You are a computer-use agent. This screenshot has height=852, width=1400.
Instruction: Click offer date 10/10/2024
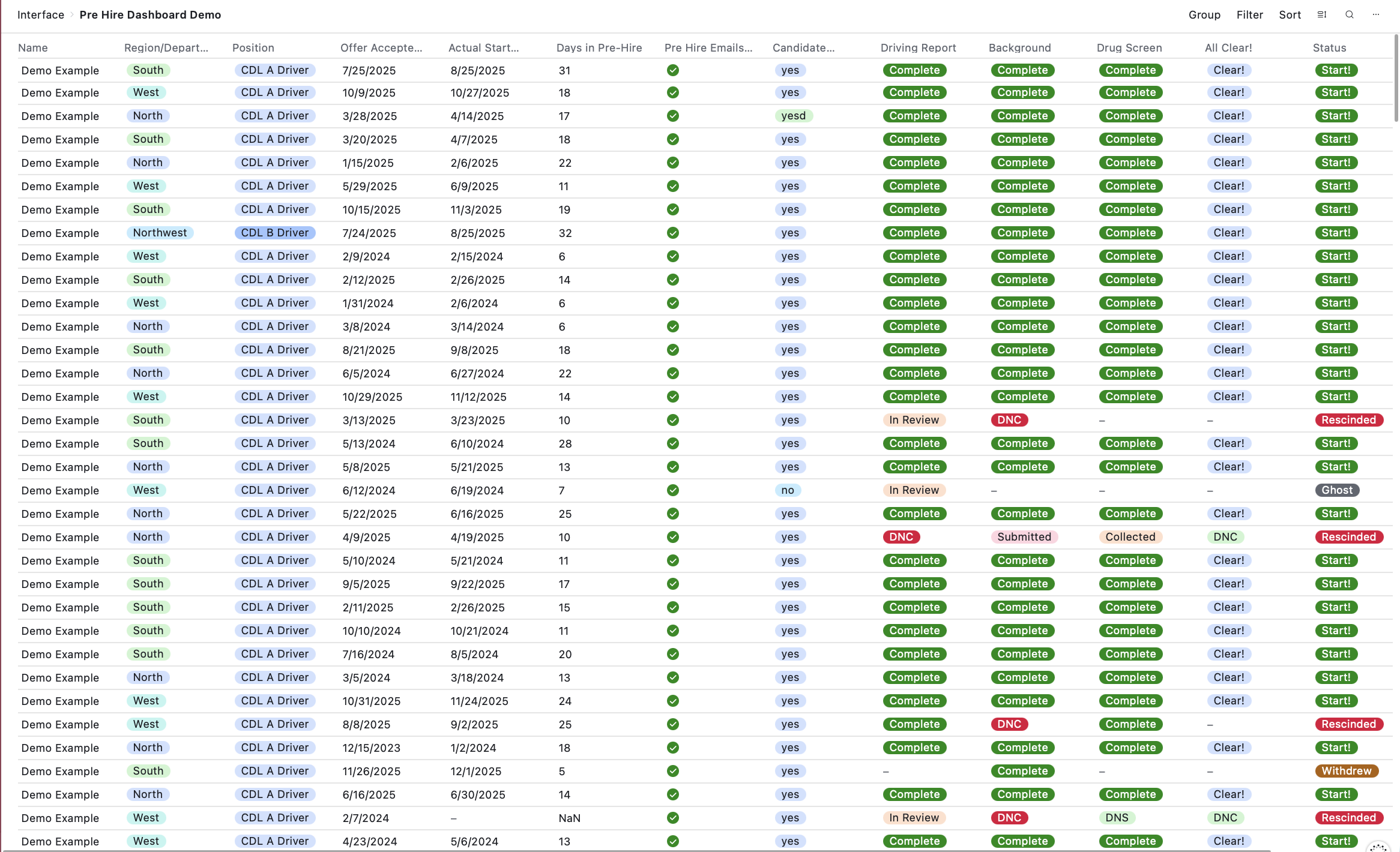tap(371, 631)
